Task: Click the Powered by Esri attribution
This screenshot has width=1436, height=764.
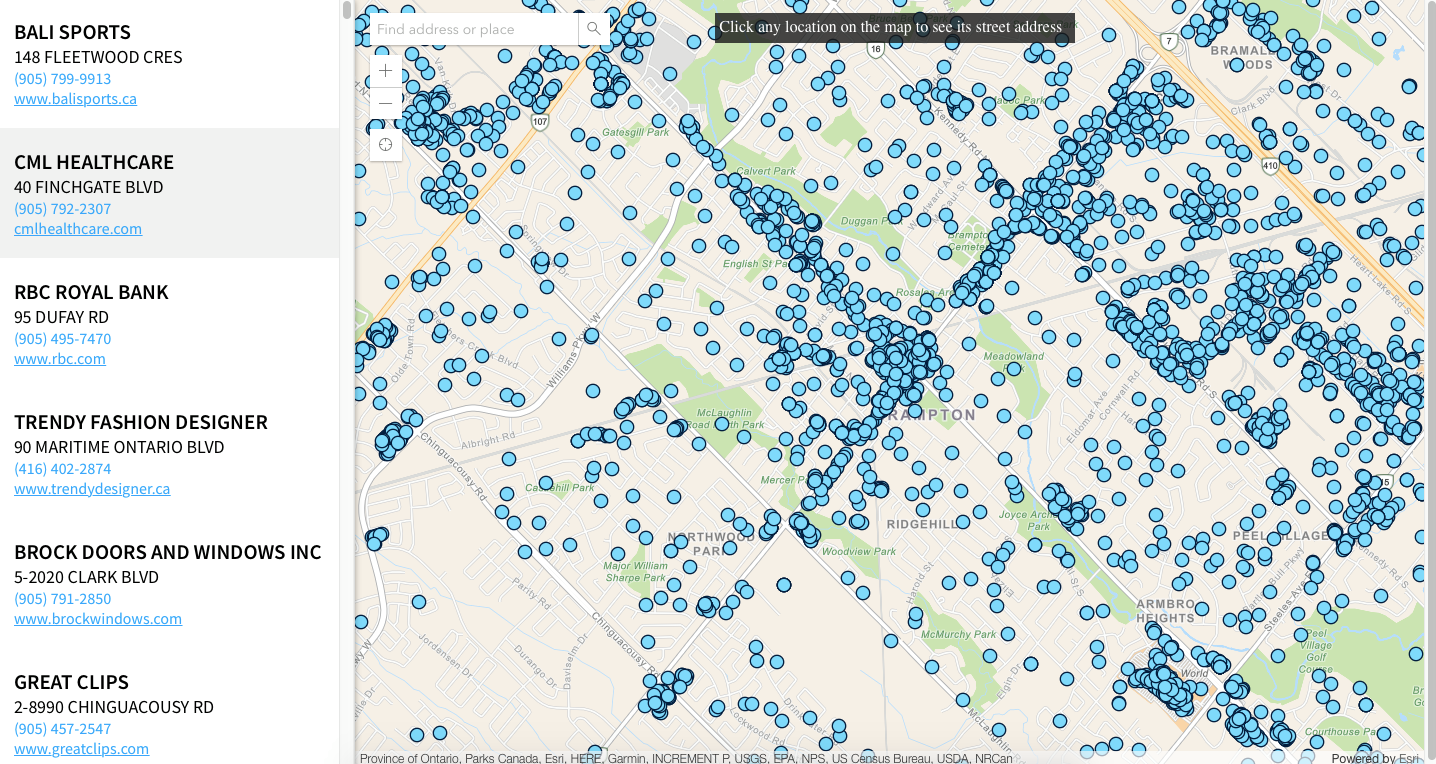Action: [x=1376, y=758]
